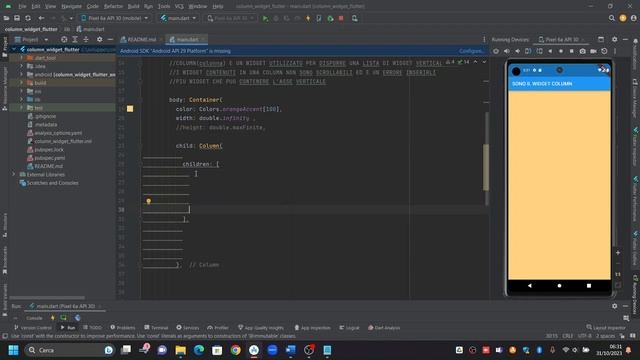Open main.dart run configuration dropdown

point(178,18)
